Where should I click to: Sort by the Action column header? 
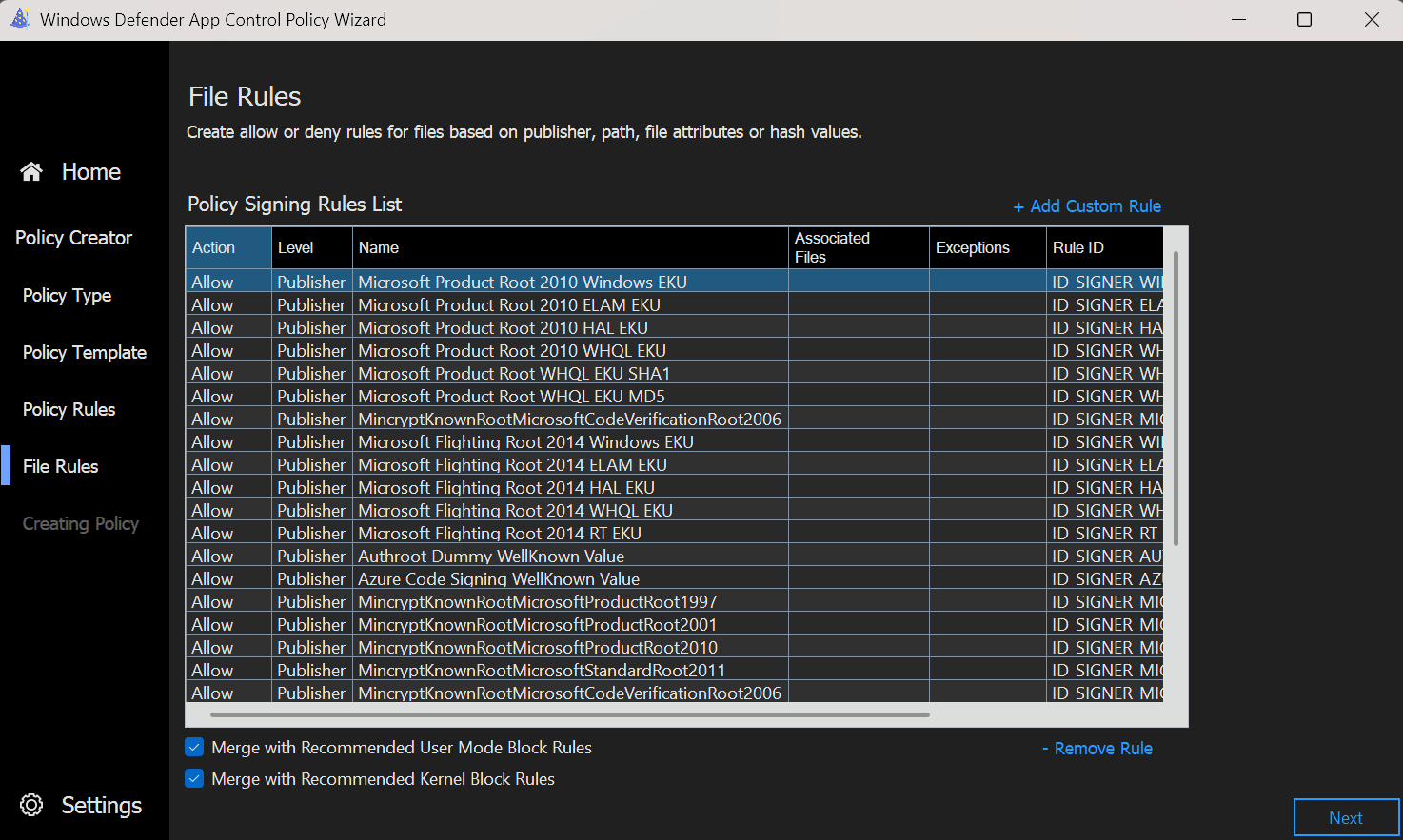coord(228,247)
